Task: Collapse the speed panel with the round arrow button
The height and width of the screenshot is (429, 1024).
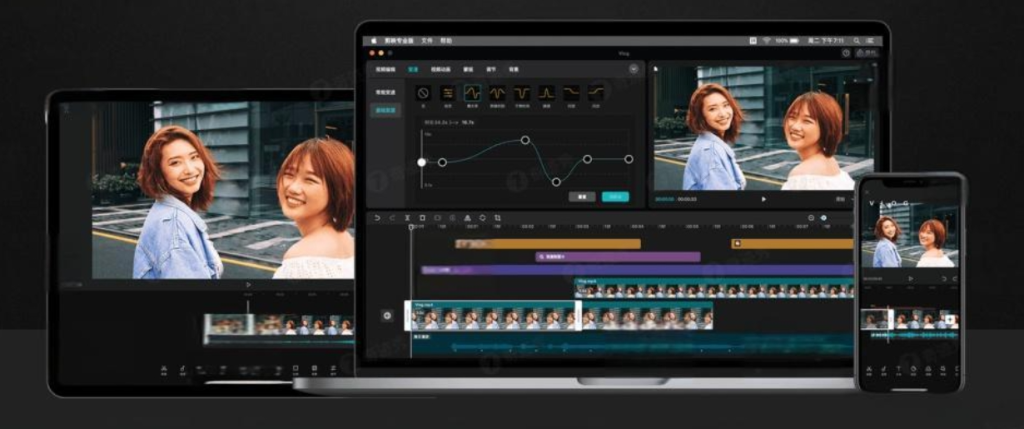Action: [x=633, y=69]
